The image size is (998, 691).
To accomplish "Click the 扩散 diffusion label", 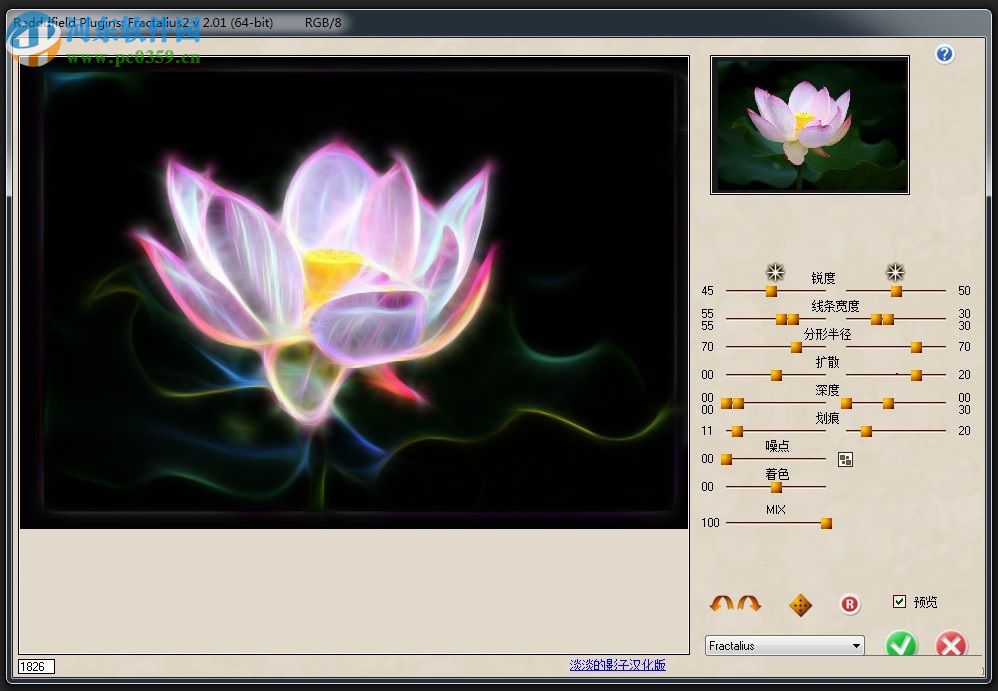I will tap(827, 362).
